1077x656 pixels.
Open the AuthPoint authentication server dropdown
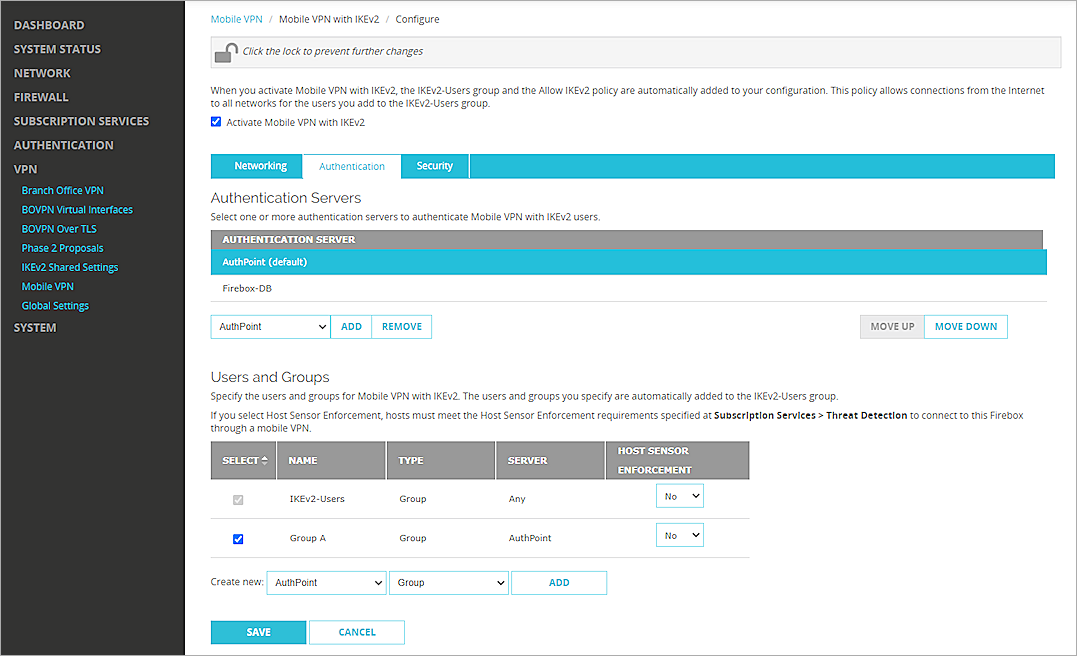(x=270, y=326)
